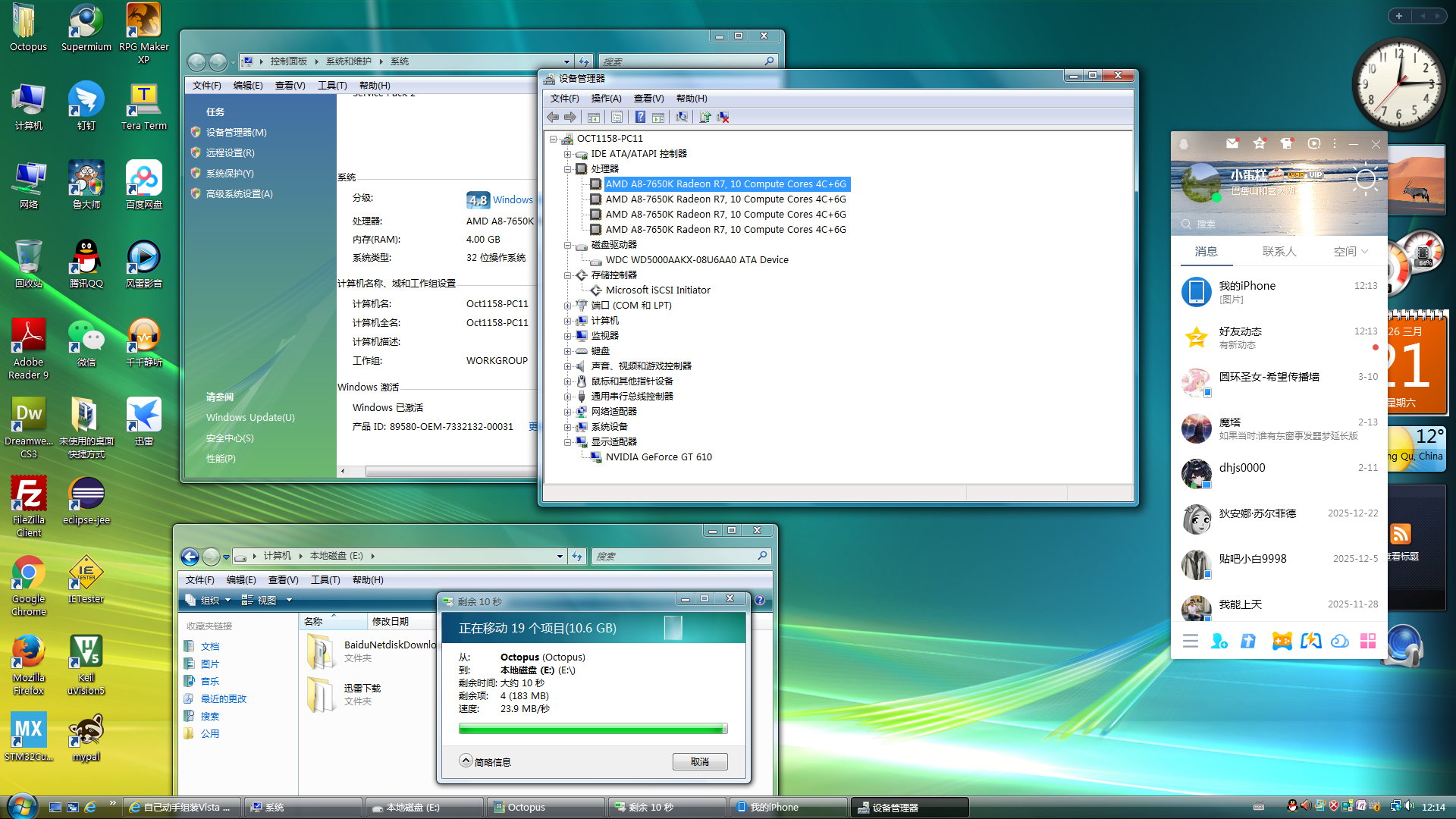Open the 空间 dropdown tab in QQ
The height and width of the screenshot is (819, 1456).
(1351, 252)
